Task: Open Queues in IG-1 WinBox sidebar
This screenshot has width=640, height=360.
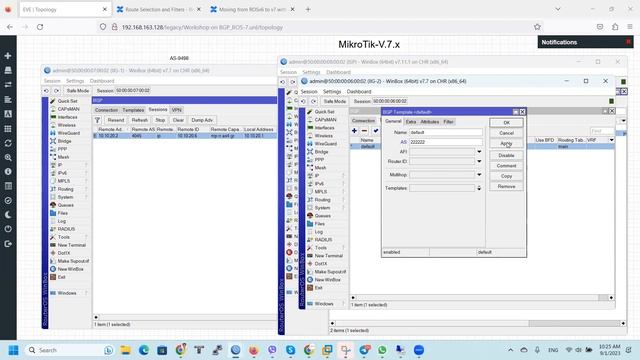Action: (x=65, y=205)
